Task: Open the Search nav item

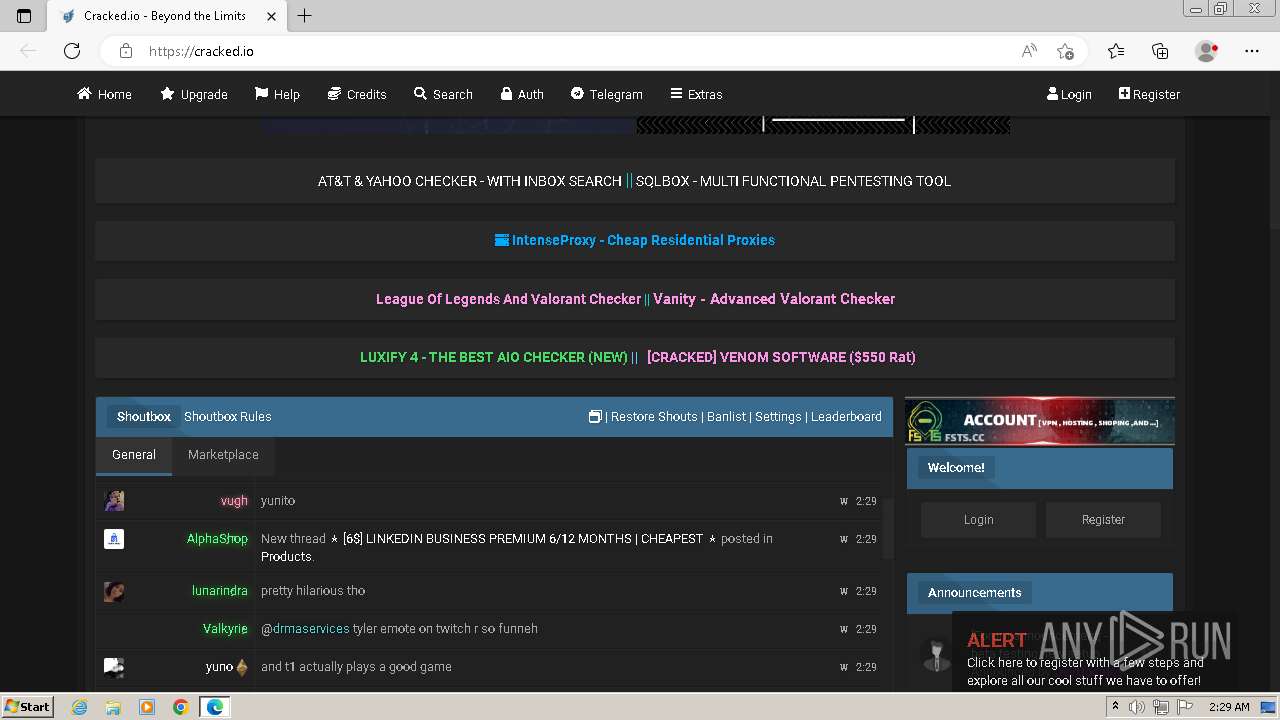Action: point(443,94)
